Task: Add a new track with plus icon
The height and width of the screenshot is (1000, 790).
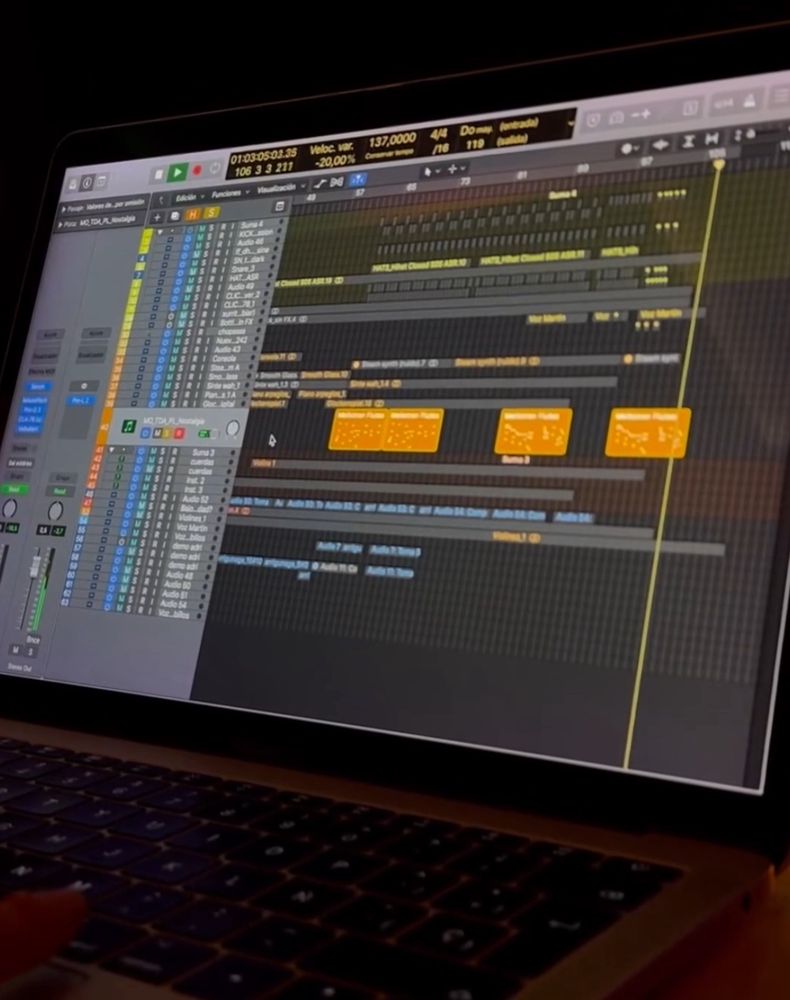Action: click(157, 217)
